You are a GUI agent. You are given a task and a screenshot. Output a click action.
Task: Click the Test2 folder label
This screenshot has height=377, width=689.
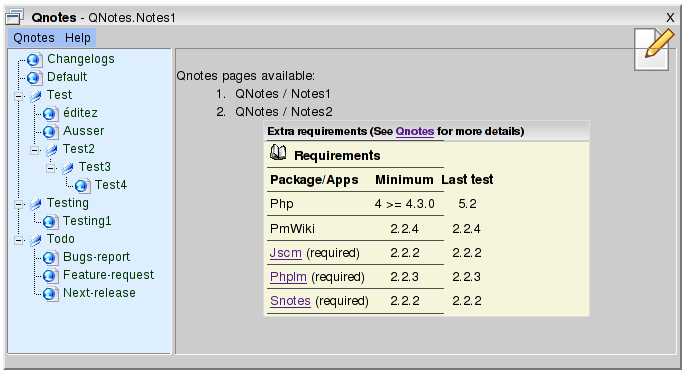point(79,149)
